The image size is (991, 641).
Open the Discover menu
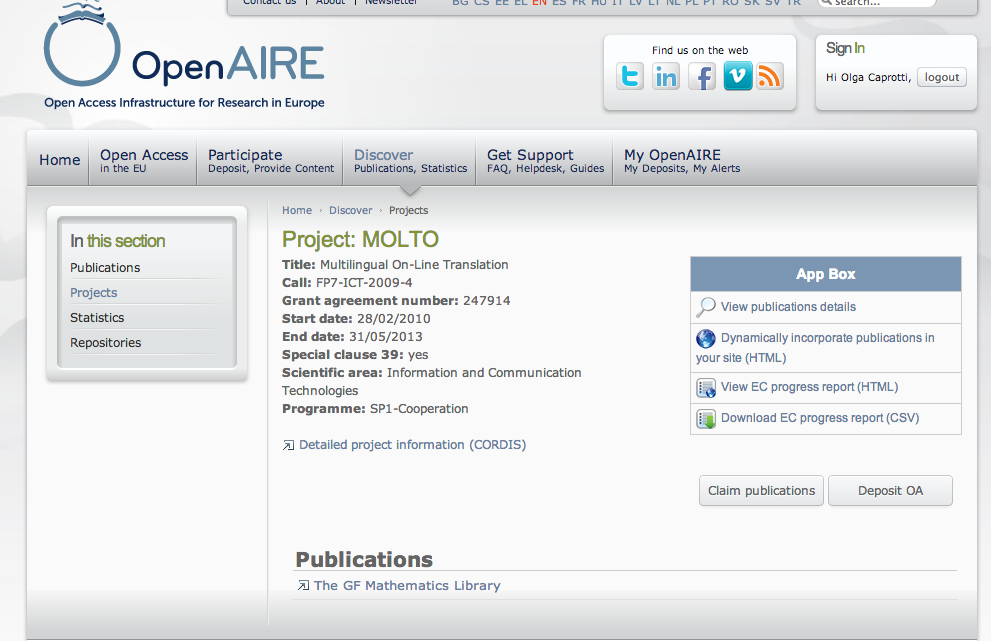[x=410, y=160]
